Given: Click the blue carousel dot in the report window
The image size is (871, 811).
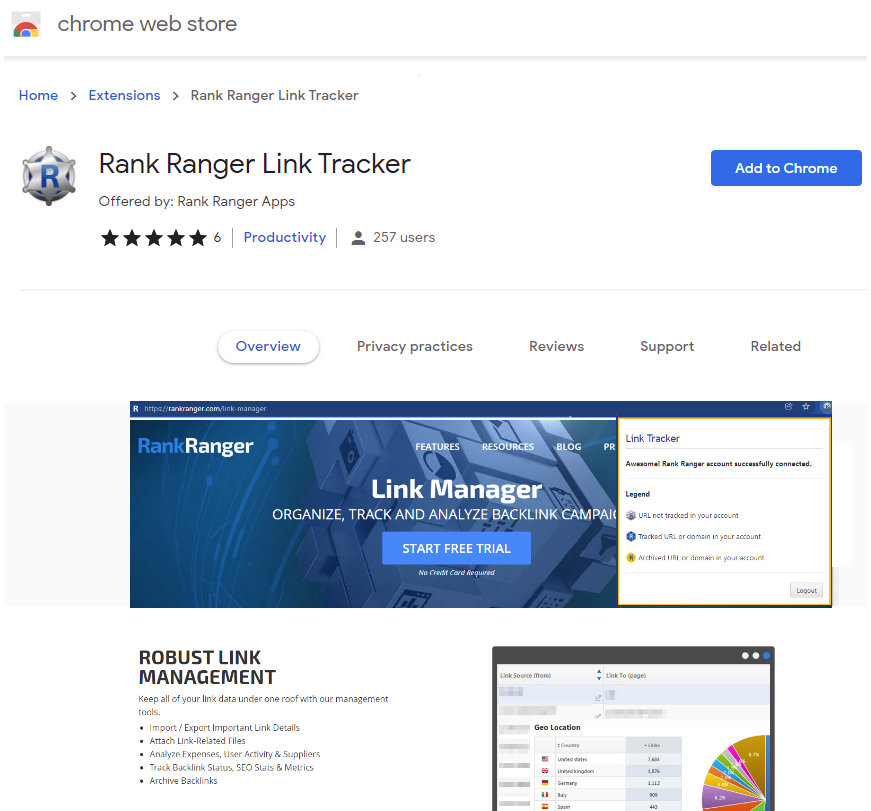Looking at the screenshot, I should click(767, 655).
